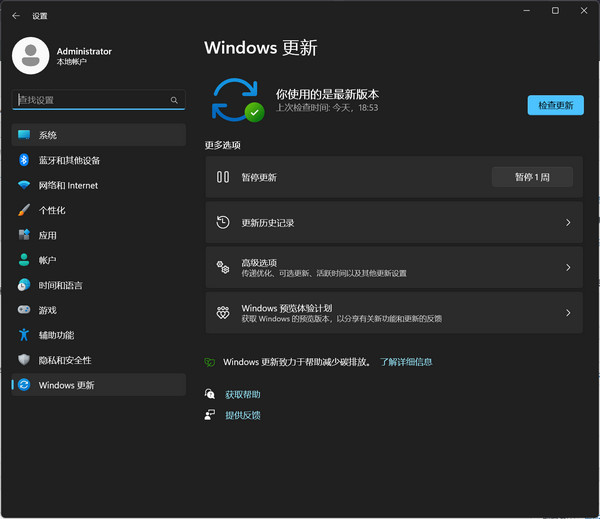Open the 获取帮助 link

point(243,394)
